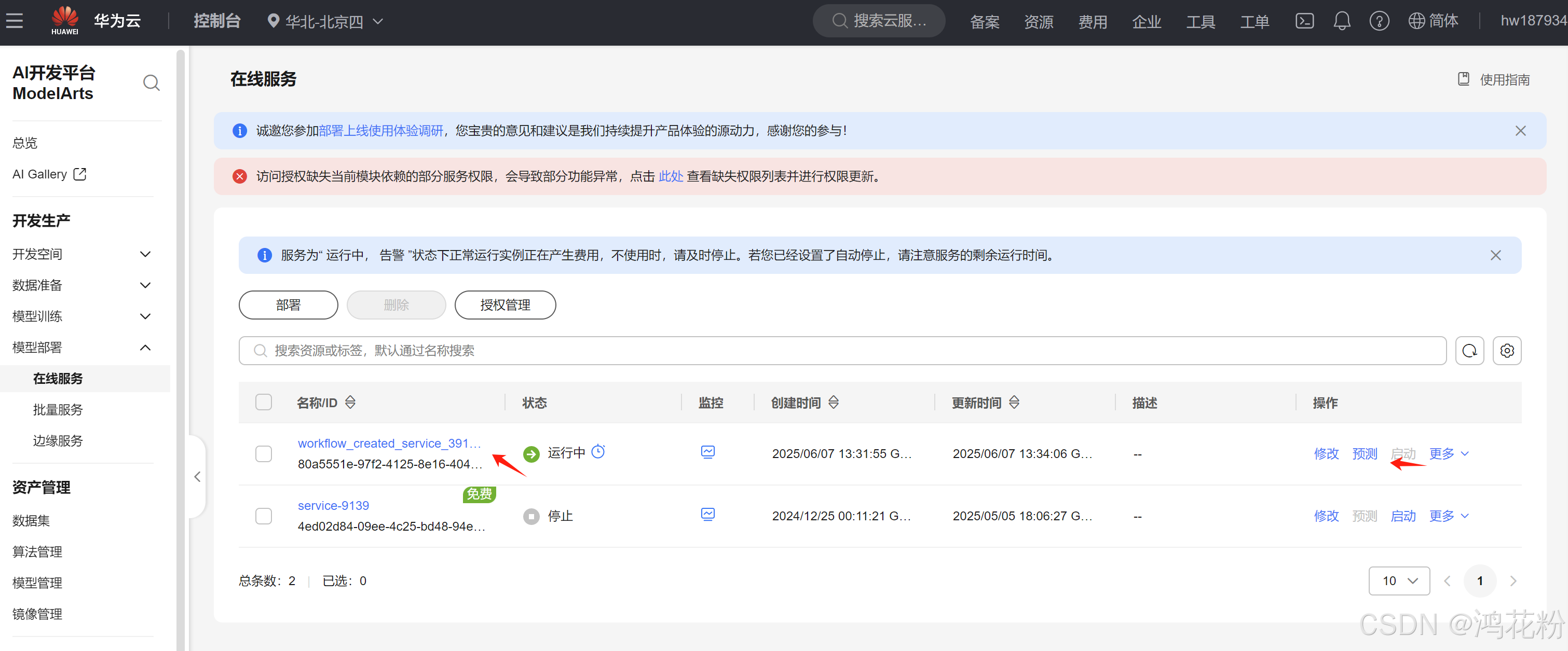1568x651 pixels.
Task: Open the 华北-北京四 region dropdown
Action: [325, 22]
